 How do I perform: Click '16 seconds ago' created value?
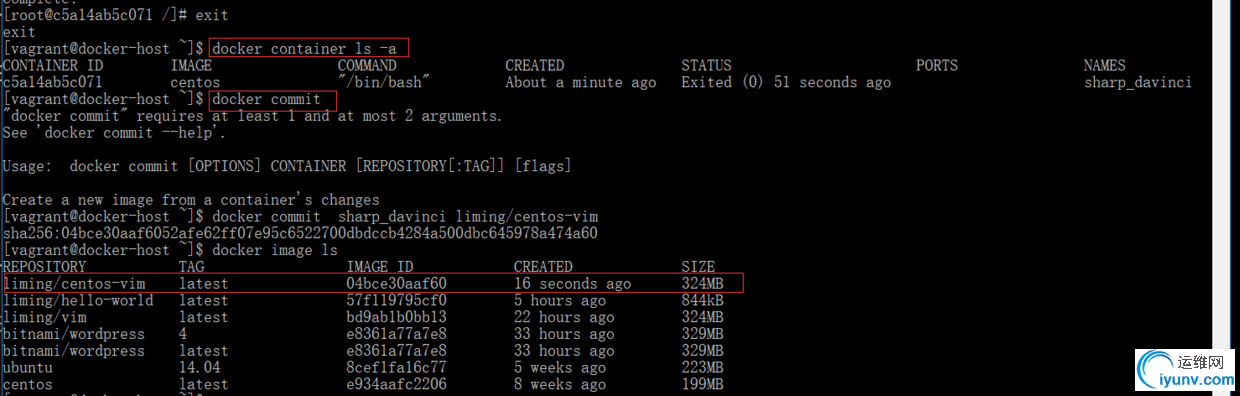[573, 284]
